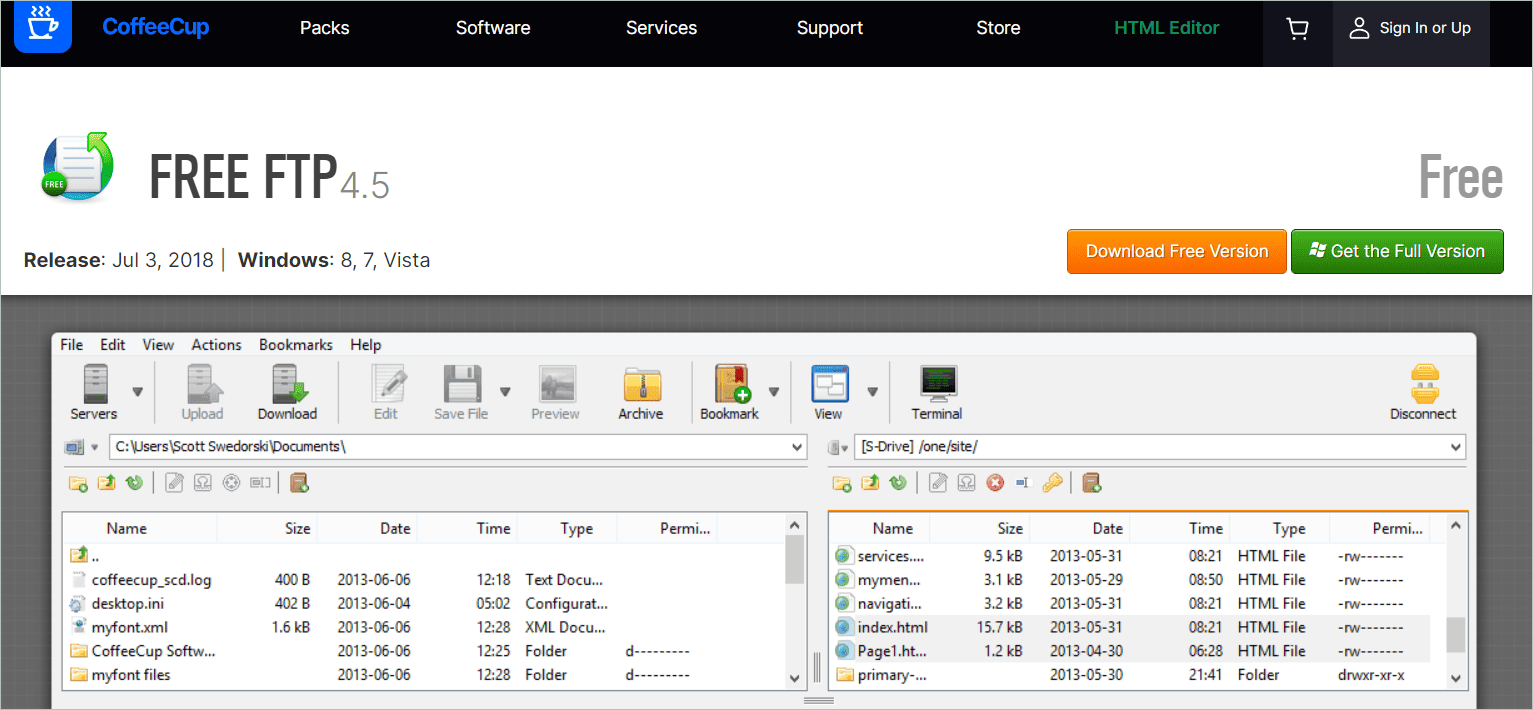The width and height of the screenshot is (1533, 710).
Task: Expand the View dropdown arrow
Action: click(x=872, y=392)
